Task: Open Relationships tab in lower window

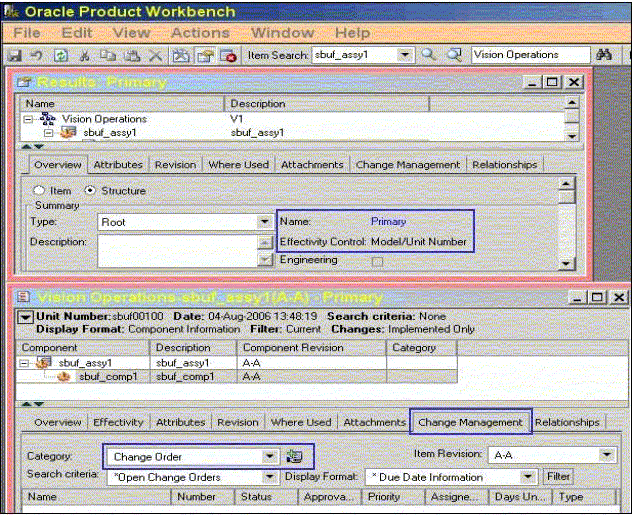Action: [x=567, y=422]
